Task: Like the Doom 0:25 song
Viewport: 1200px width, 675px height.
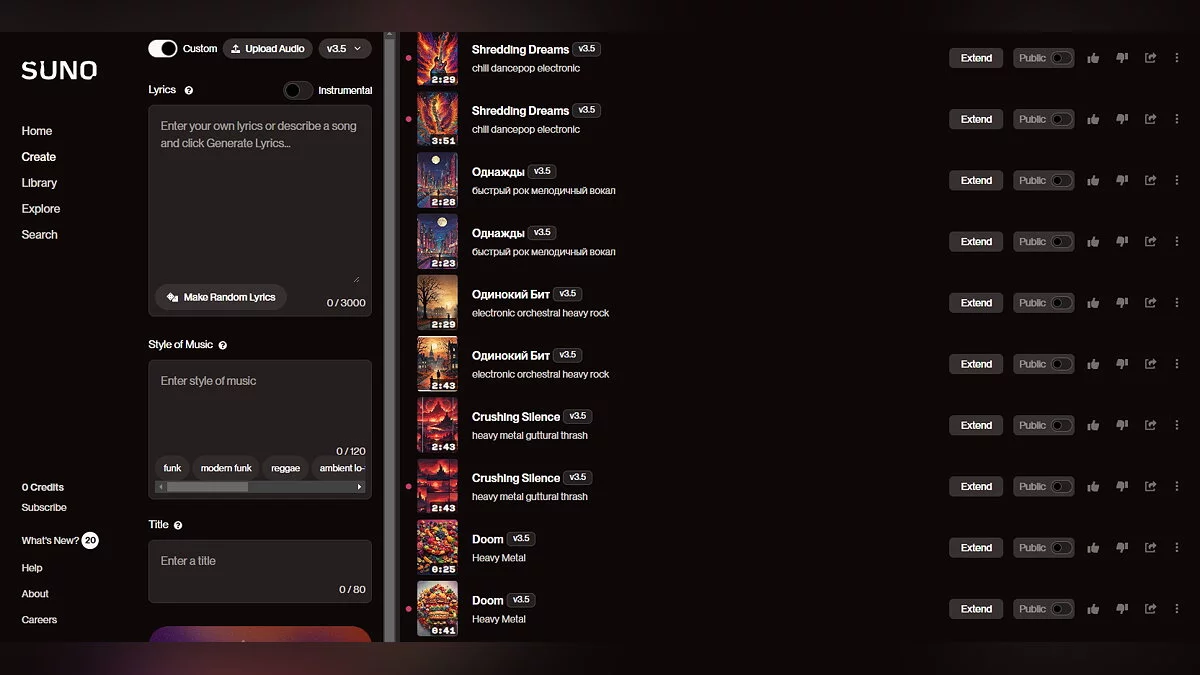Action: point(1093,547)
